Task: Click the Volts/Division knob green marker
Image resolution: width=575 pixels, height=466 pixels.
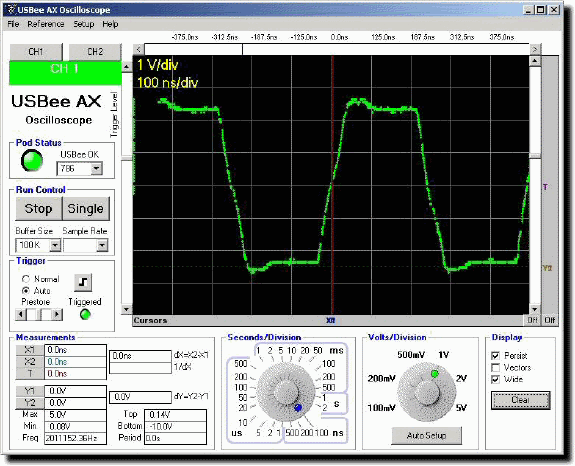Action: click(435, 374)
